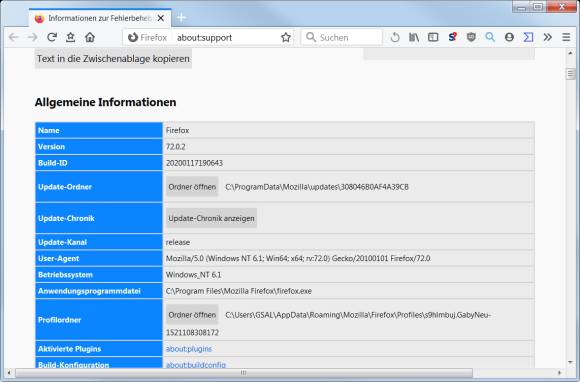Click the blue magnifier extension icon
The image size is (580, 382).
click(490, 37)
